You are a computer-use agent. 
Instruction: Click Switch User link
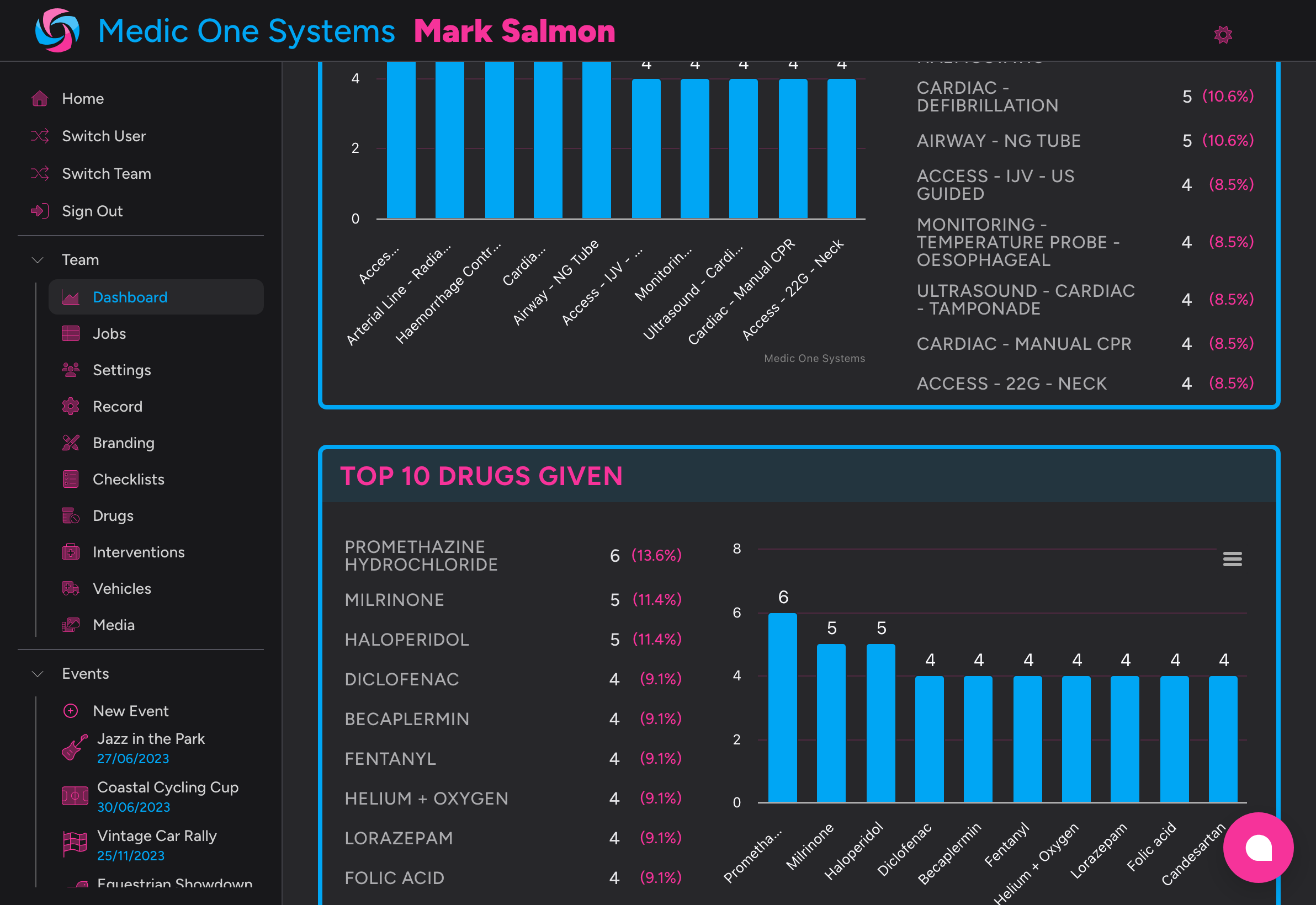pos(104,136)
